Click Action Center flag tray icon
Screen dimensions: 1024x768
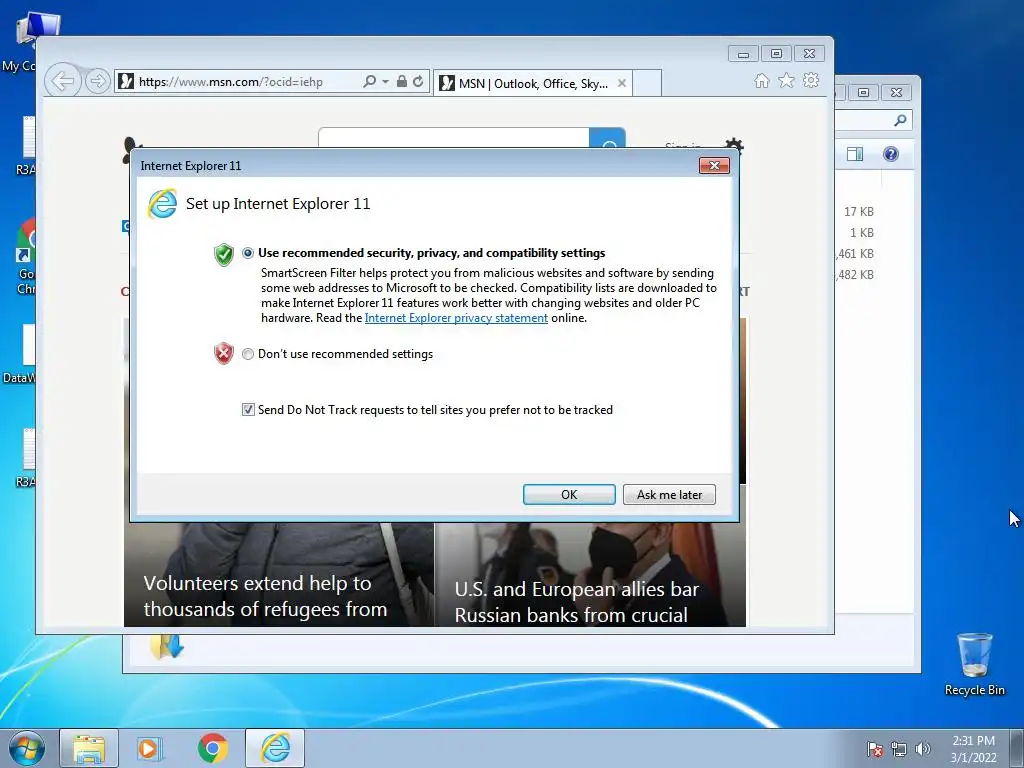pyautogui.click(x=875, y=750)
